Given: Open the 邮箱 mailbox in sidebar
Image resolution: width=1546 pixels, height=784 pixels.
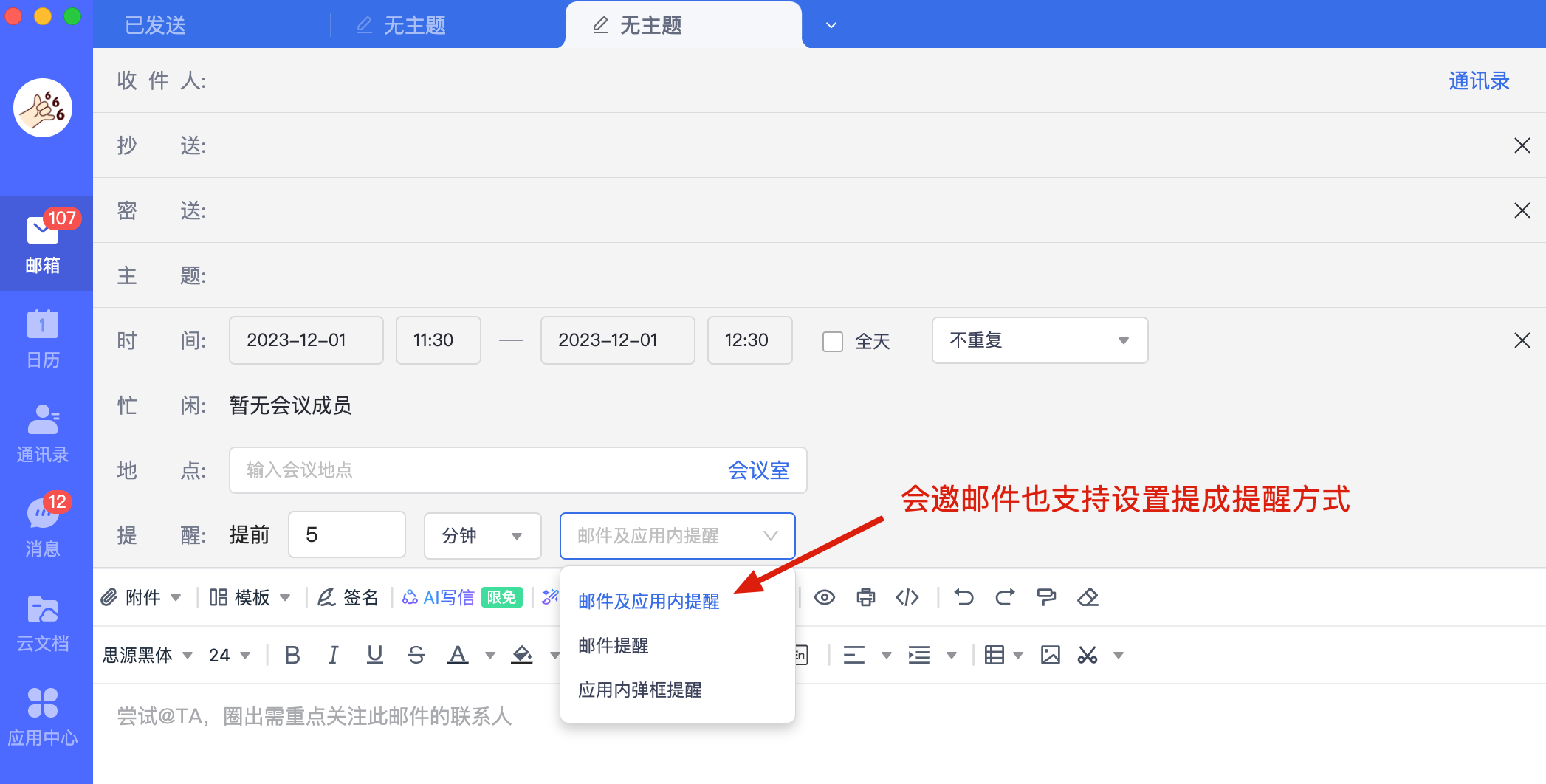Looking at the screenshot, I should pos(44,244).
